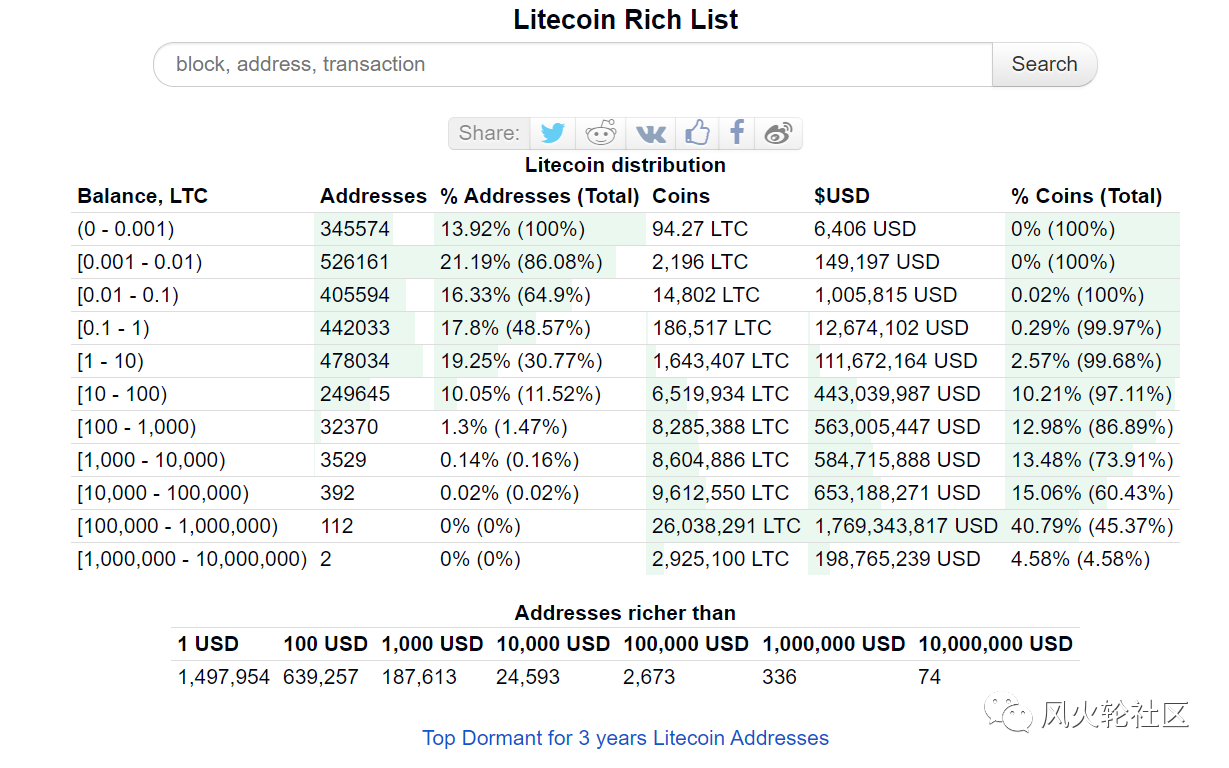Click the 1,000 USD column header
1229x768 pixels.
433,644
